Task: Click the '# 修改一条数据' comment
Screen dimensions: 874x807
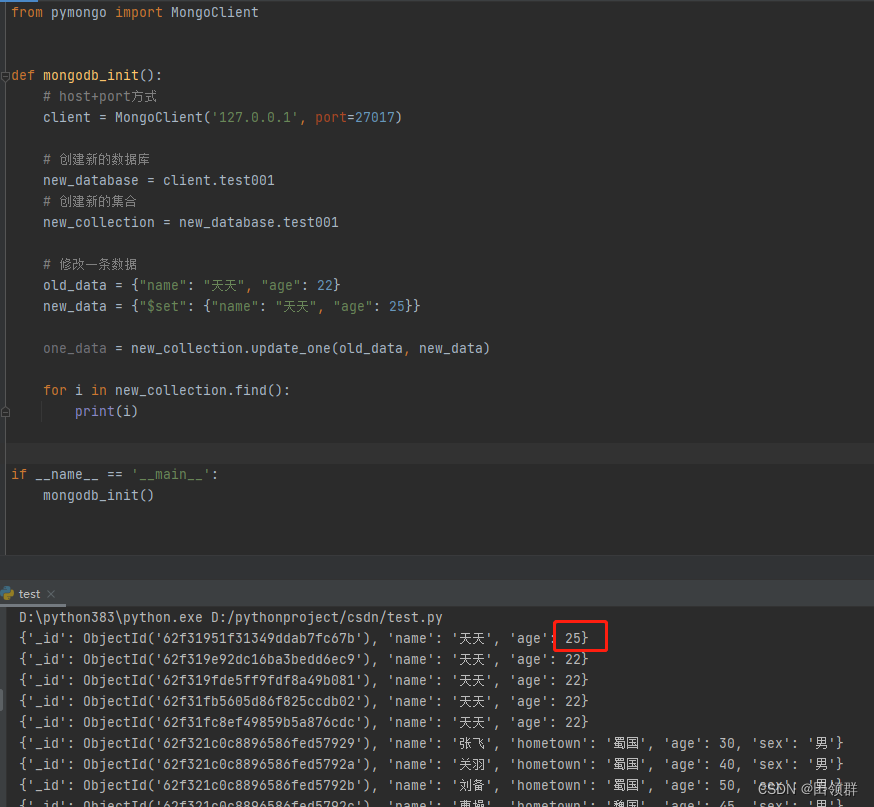Action: tap(90, 264)
